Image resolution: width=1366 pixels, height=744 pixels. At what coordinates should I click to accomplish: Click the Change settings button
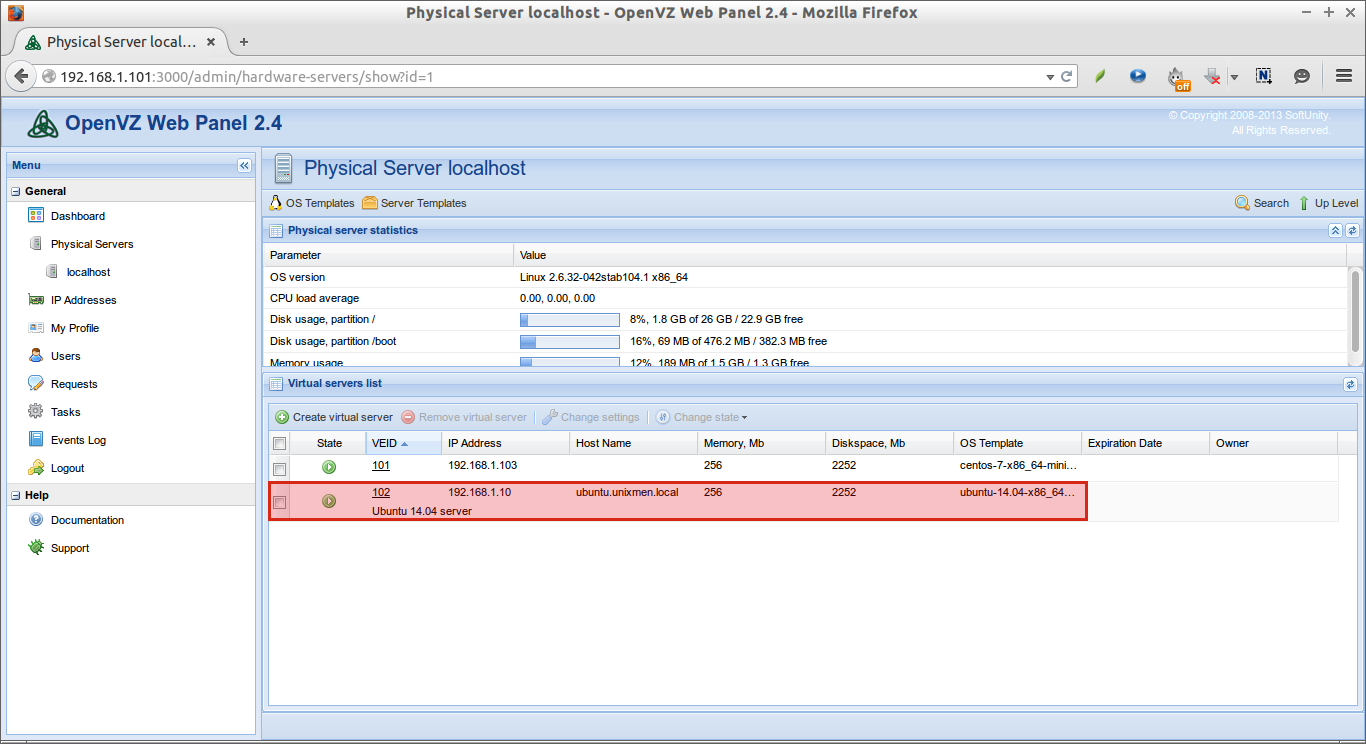point(591,417)
